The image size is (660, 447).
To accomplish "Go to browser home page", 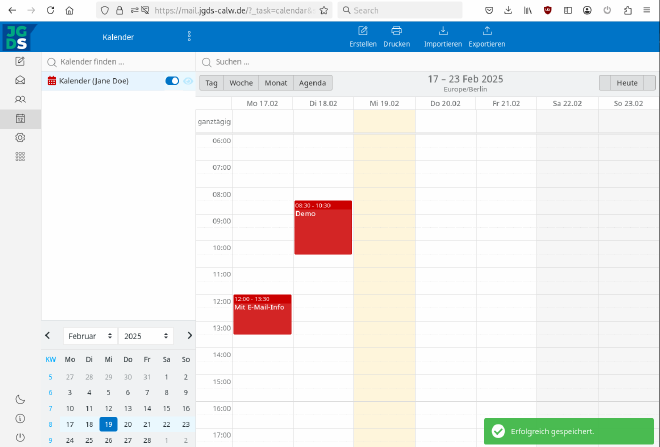I will 69,10.
